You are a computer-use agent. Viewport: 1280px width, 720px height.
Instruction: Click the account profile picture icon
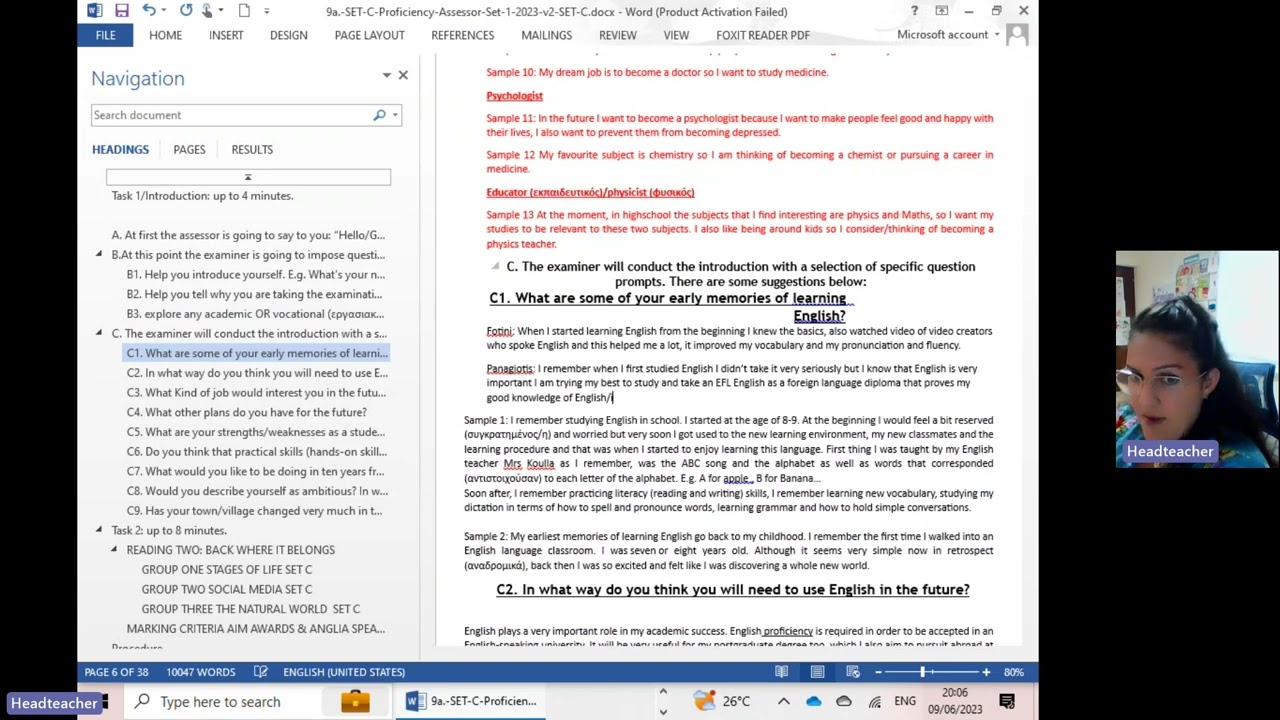(1017, 35)
